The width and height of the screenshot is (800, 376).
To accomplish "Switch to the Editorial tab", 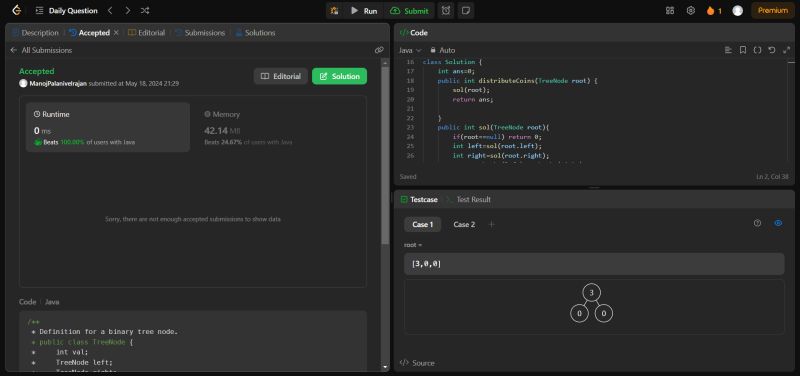I will (146, 33).
